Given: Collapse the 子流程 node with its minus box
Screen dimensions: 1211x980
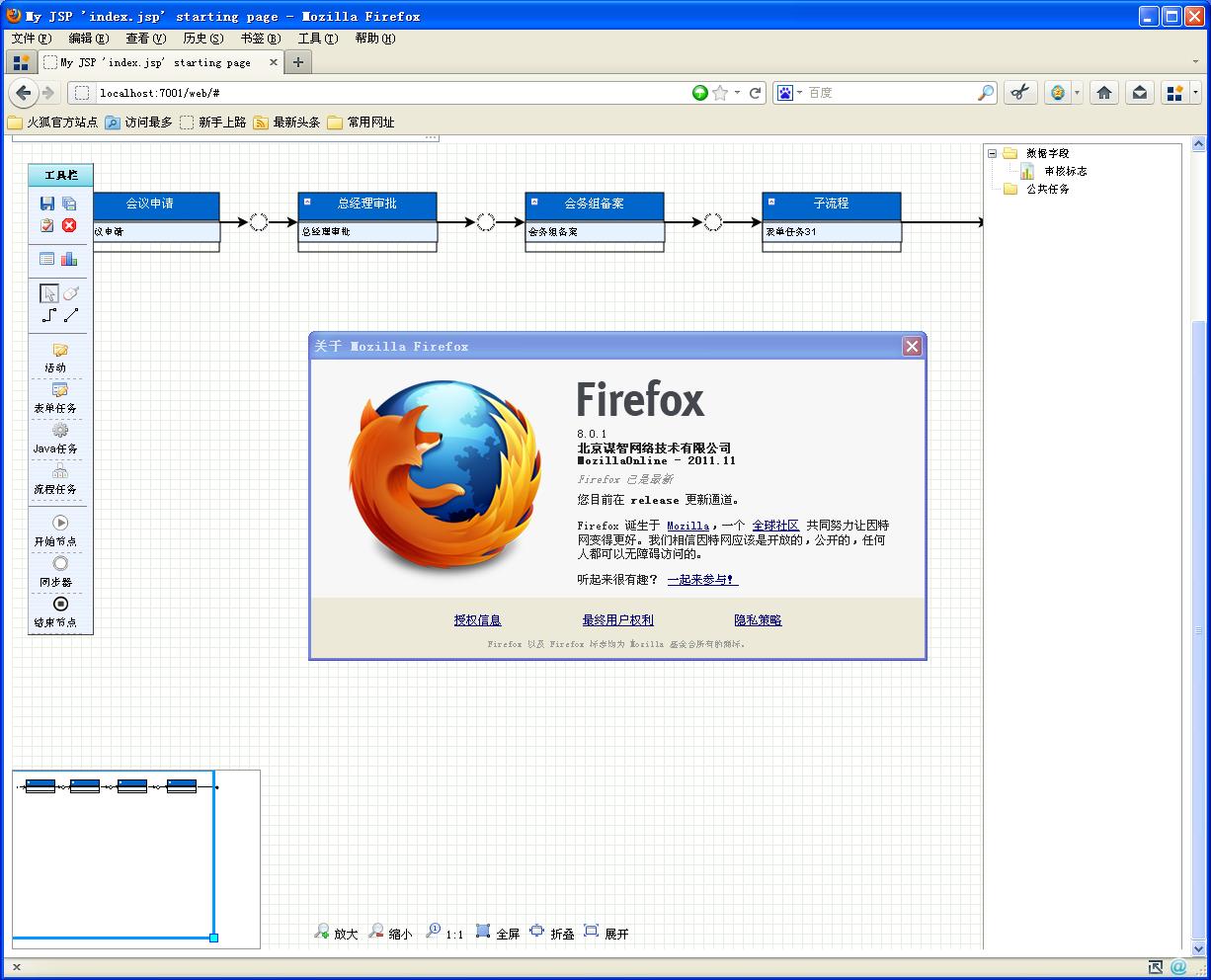Looking at the screenshot, I should click(x=771, y=202).
